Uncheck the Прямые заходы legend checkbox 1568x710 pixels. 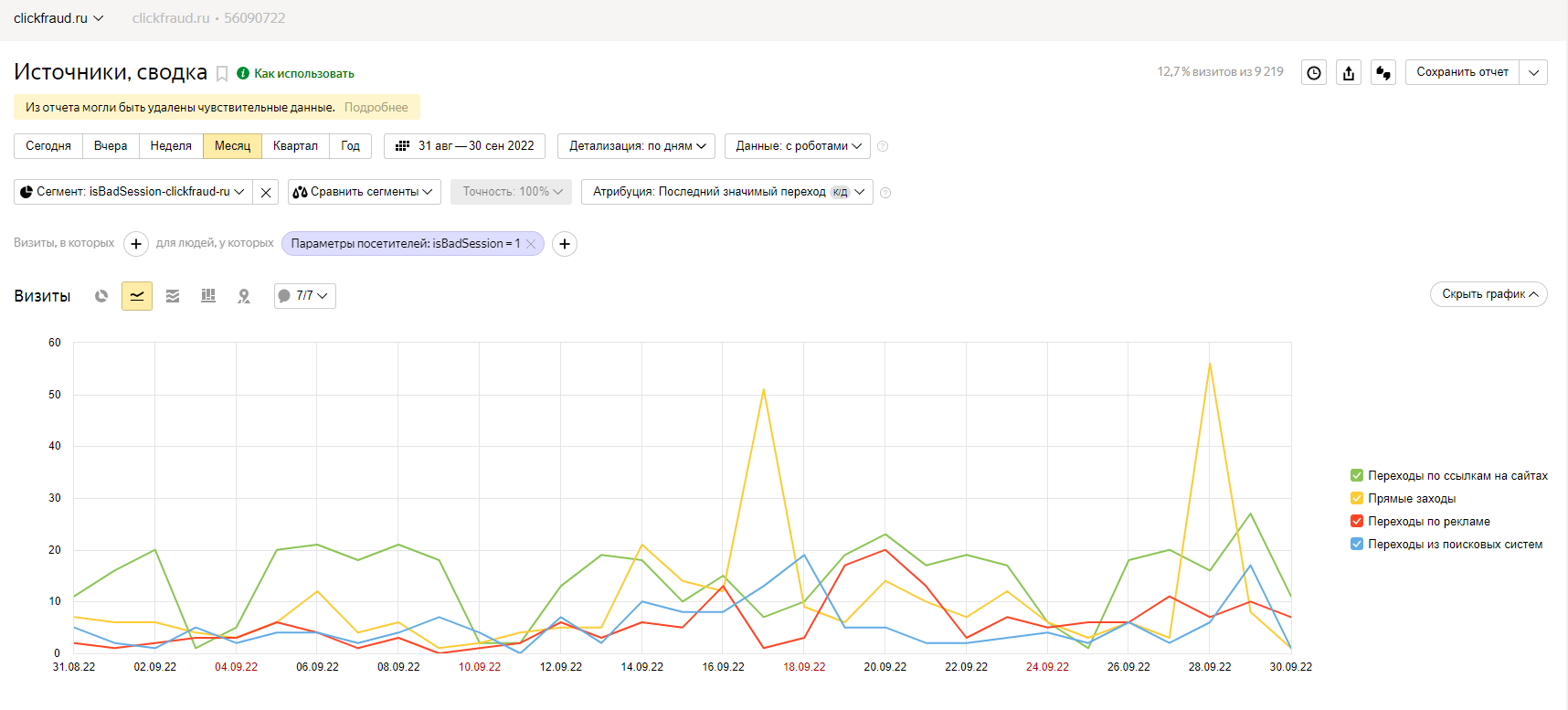(x=1357, y=499)
